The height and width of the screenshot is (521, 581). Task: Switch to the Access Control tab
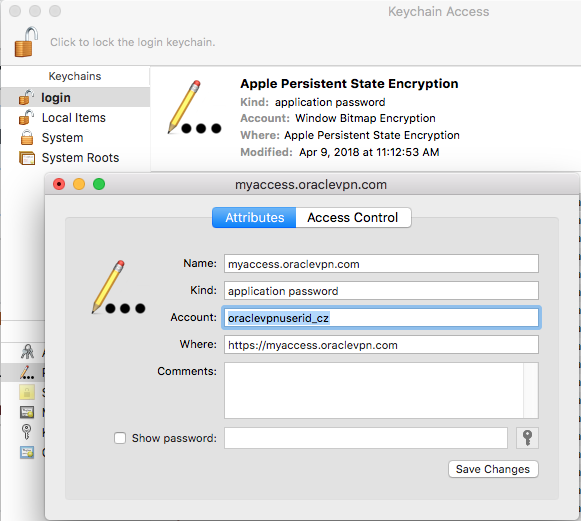[353, 218]
